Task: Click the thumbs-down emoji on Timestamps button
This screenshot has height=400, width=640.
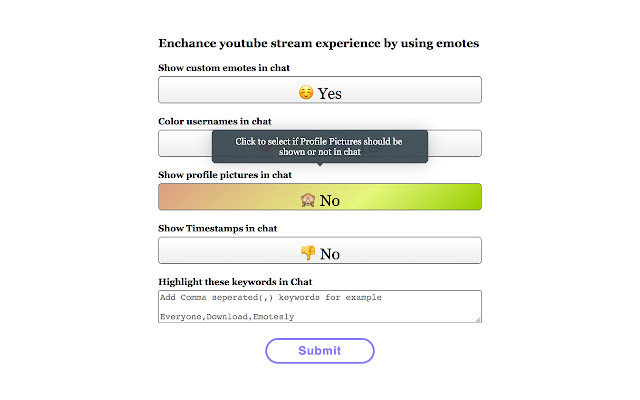Action: click(x=308, y=253)
